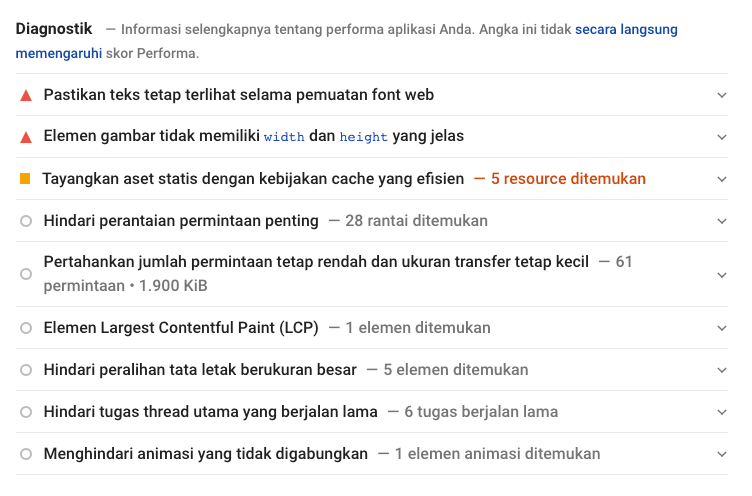Click '5 resource ditemukan' text
The image size is (752, 496).
[568, 179]
